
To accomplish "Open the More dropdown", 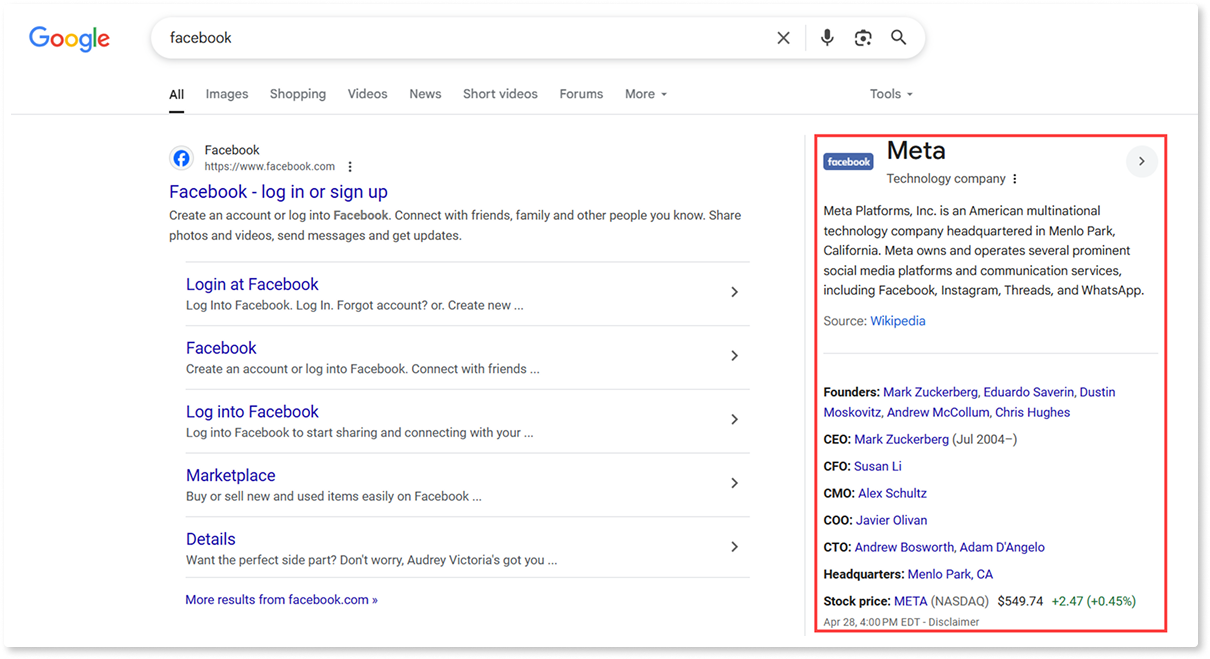I will (x=646, y=94).
